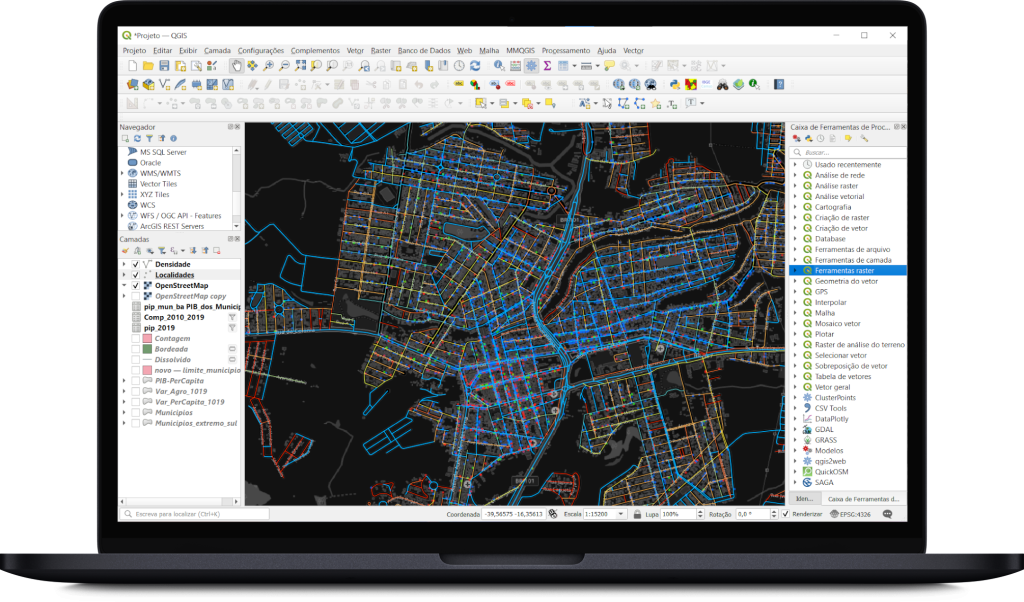The width and height of the screenshot is (1024, 602).
Task: Enable the OpenStreetMap copy layer checkbox
Action: pyautogui.click(x=135, y=296)
